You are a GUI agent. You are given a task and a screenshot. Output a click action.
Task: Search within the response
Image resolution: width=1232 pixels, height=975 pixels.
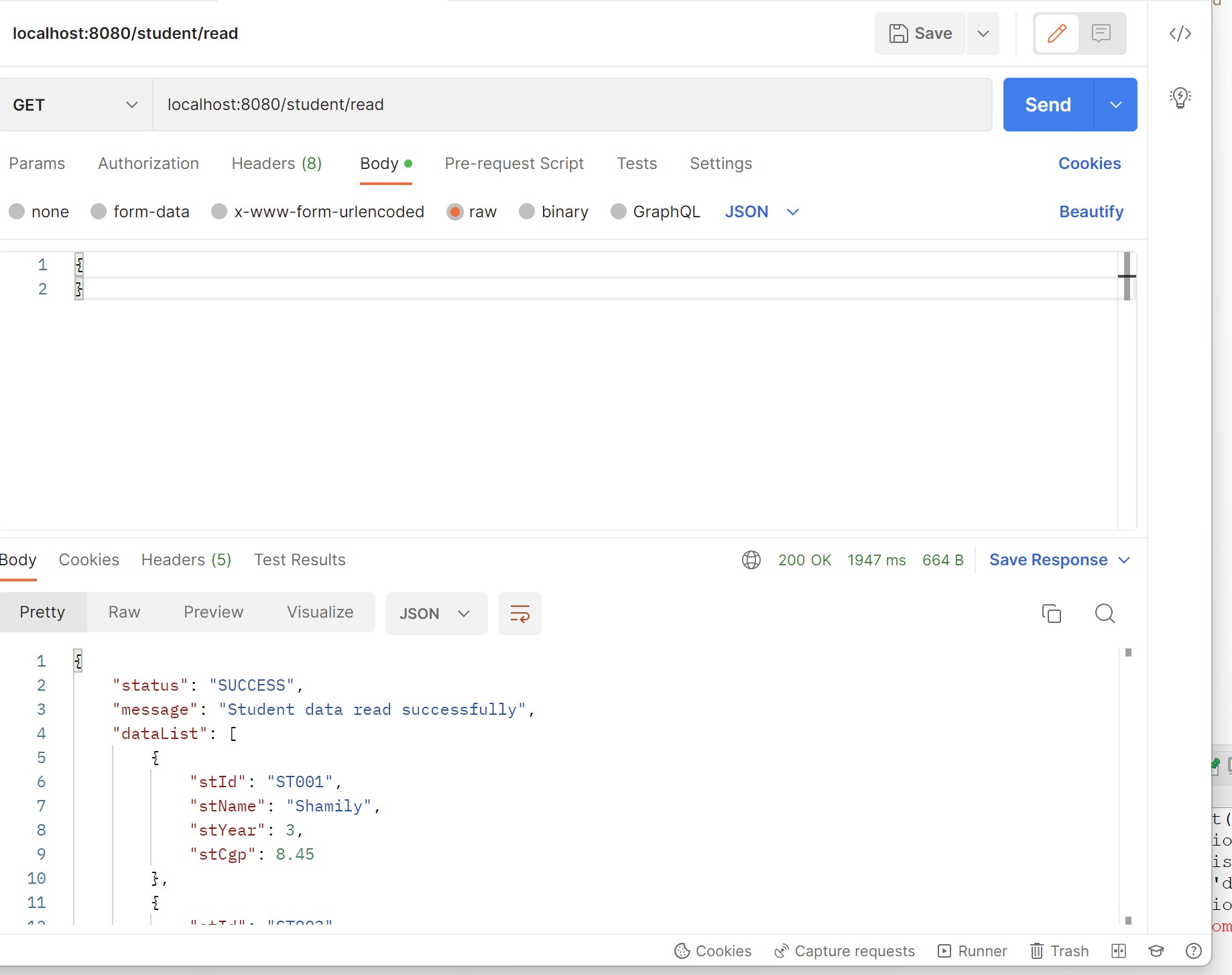coord(1105,613)
